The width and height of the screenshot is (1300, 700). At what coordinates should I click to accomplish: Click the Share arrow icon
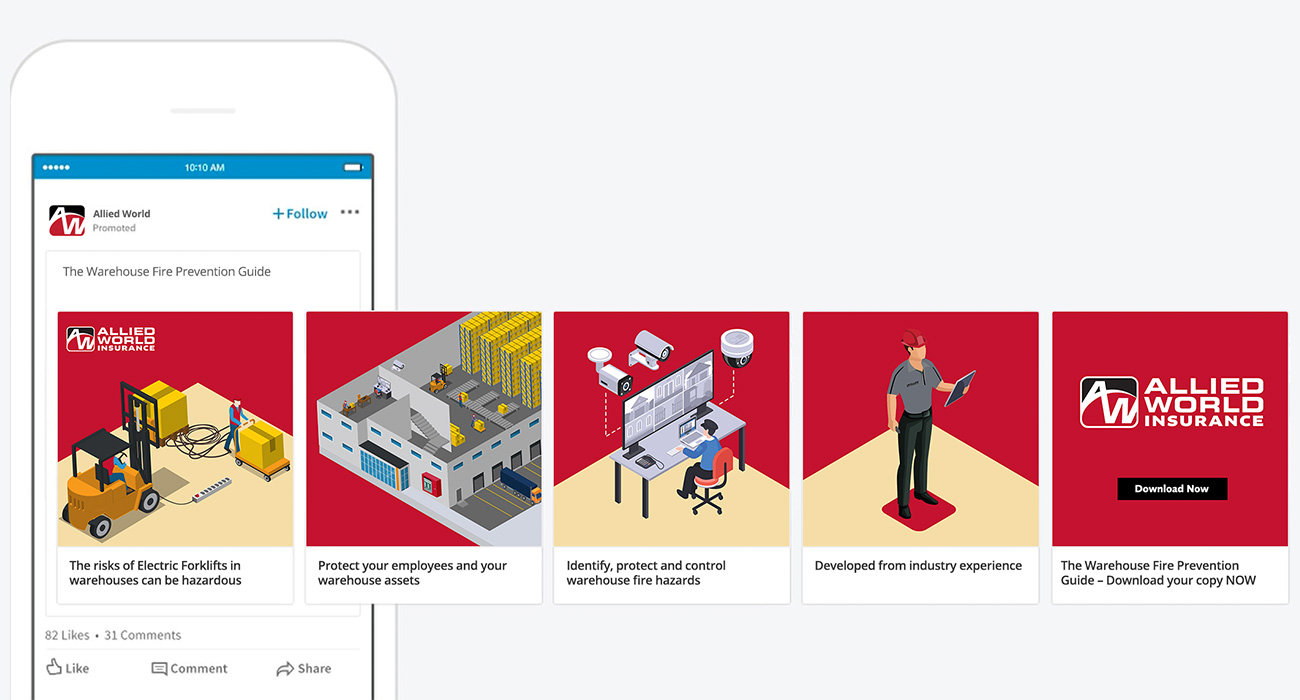tap(285, 669)
